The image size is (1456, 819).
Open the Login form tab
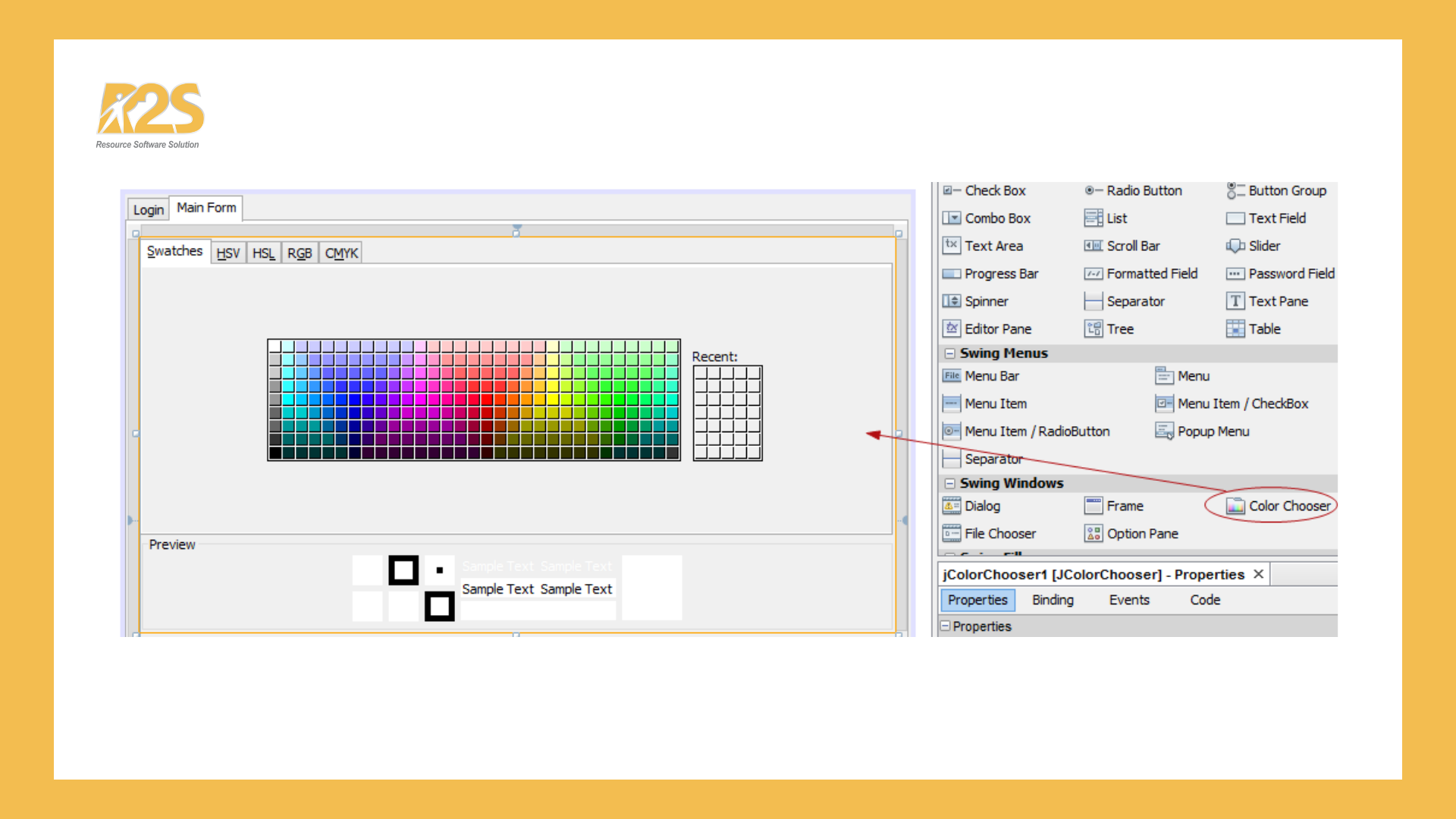[148, 210]
